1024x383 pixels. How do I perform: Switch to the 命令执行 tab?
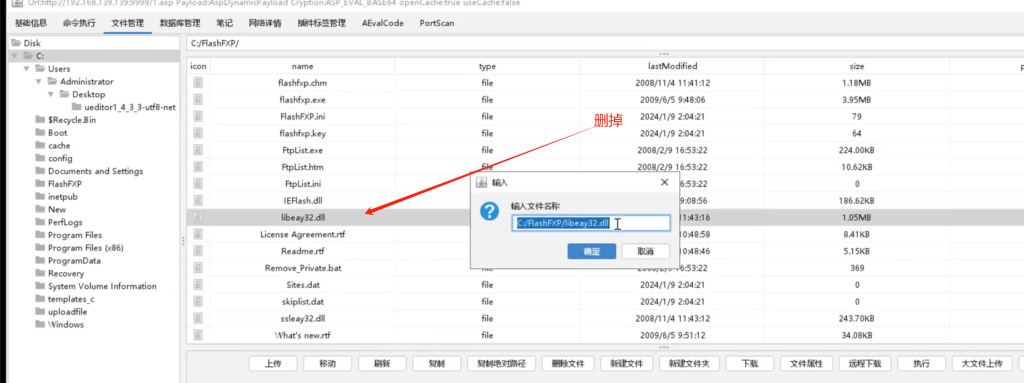(79, 23)
